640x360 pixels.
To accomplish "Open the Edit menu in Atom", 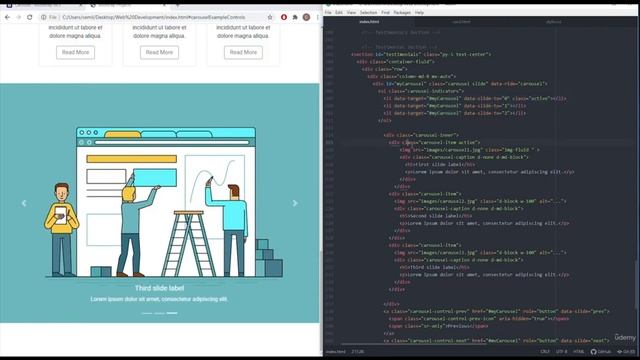I will [x=339, y=13].
